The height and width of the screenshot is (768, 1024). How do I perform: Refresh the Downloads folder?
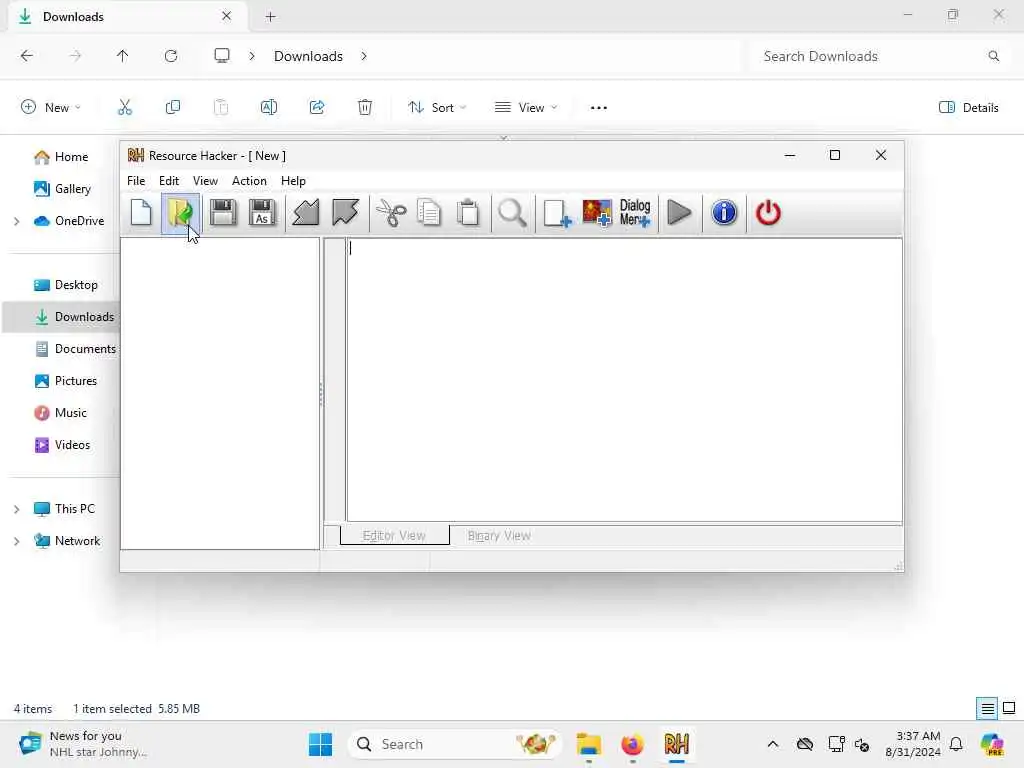coord(171,56)
